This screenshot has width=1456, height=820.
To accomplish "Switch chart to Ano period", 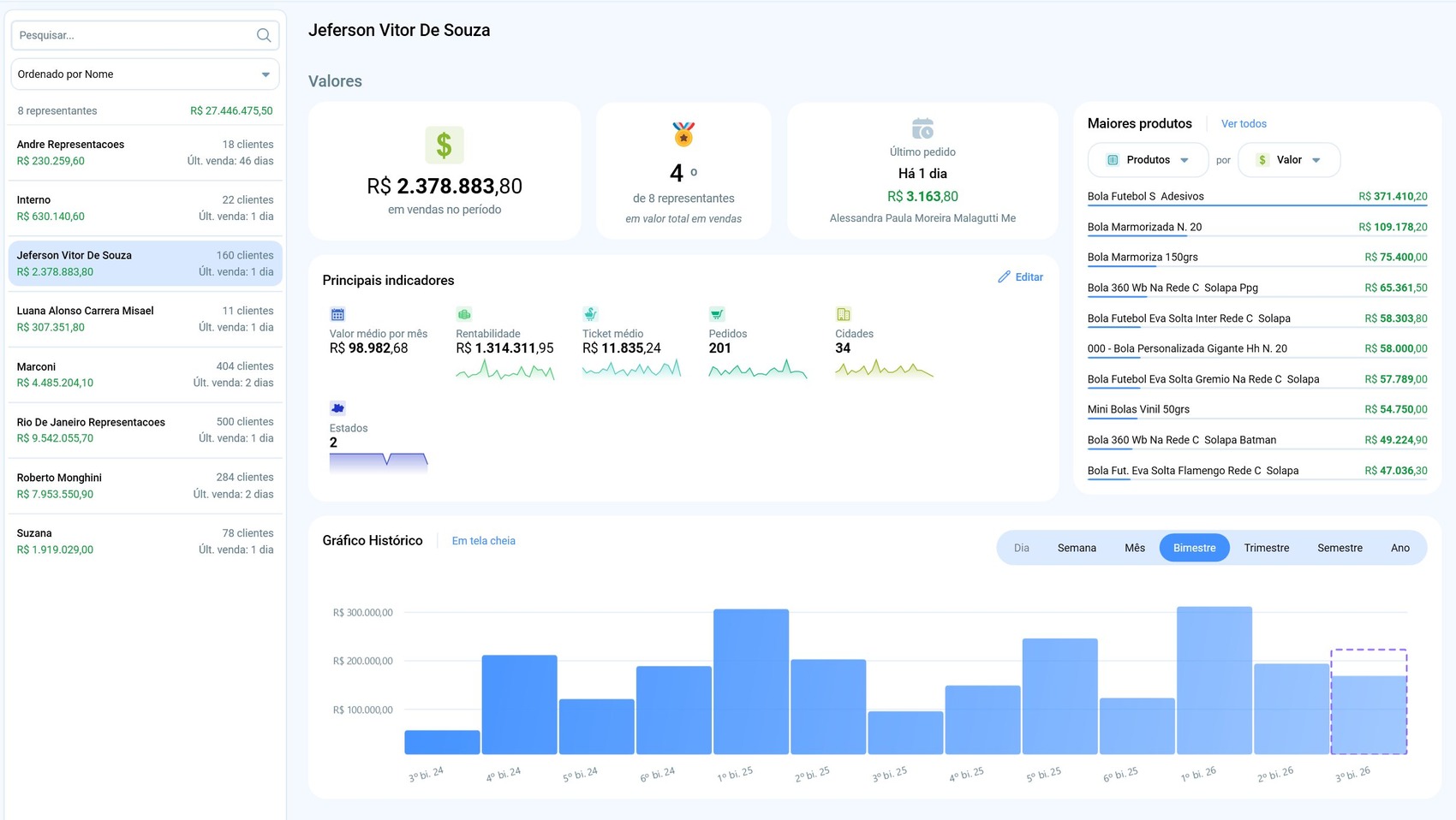I will point(1400,548).
